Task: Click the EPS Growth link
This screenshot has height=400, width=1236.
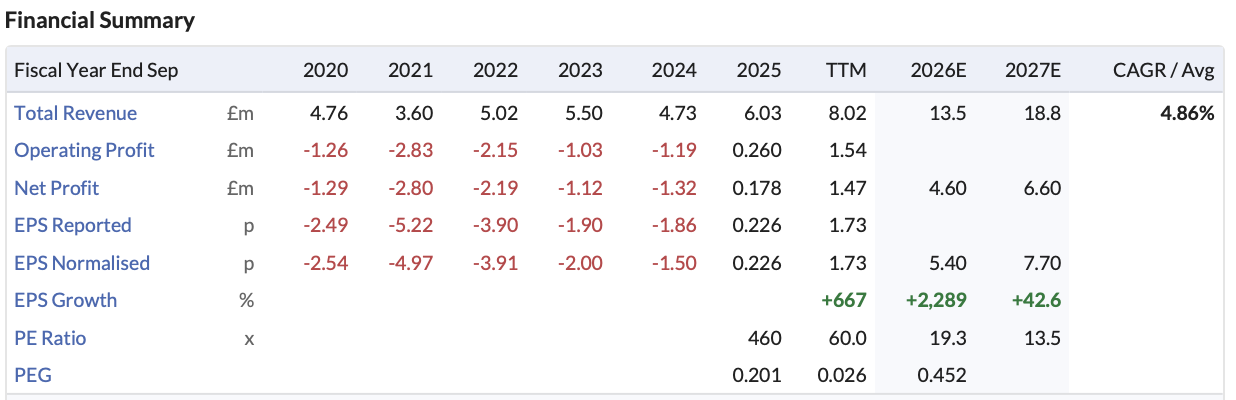Action: click(66, 300)
